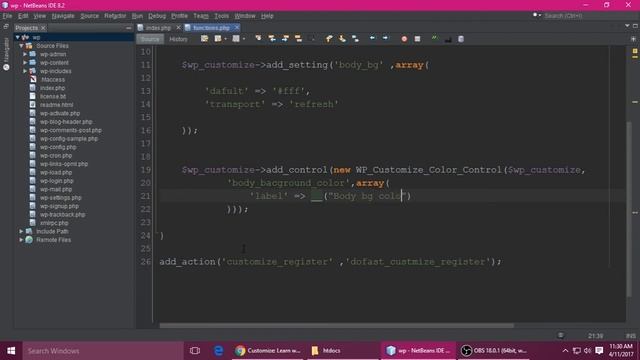Close the Projects panel tab
Image resolution: width=640 pixels, height=360 pixels.
43,28
